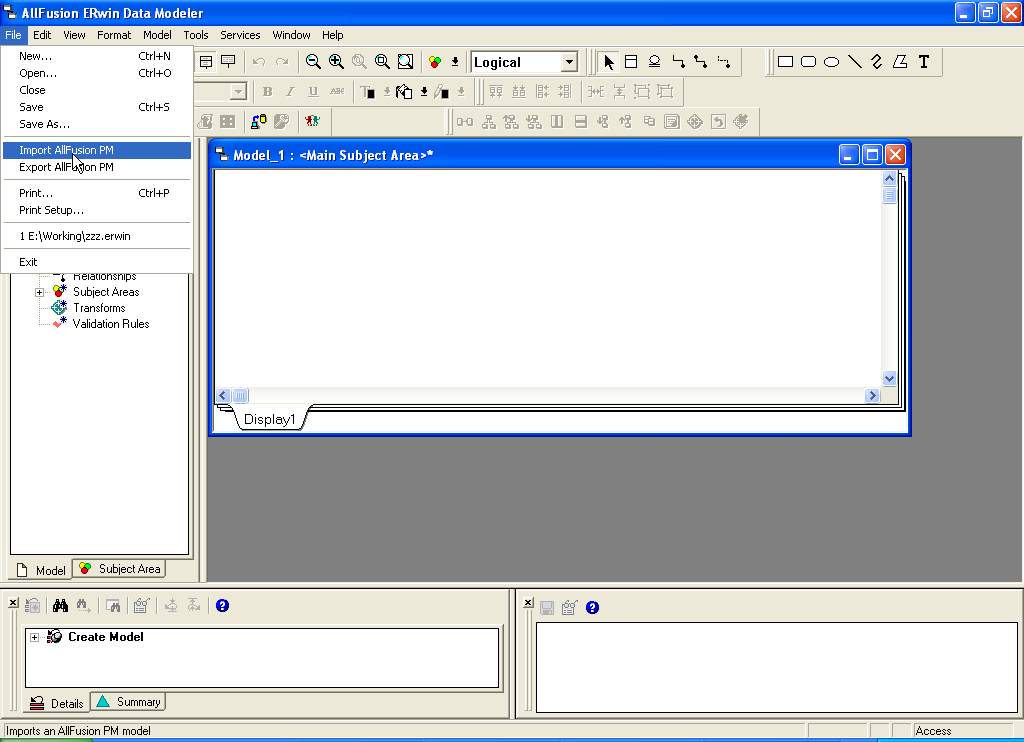Select the identifying relationship tool
The image size is (1024, 742).
[x=678, y=62]
